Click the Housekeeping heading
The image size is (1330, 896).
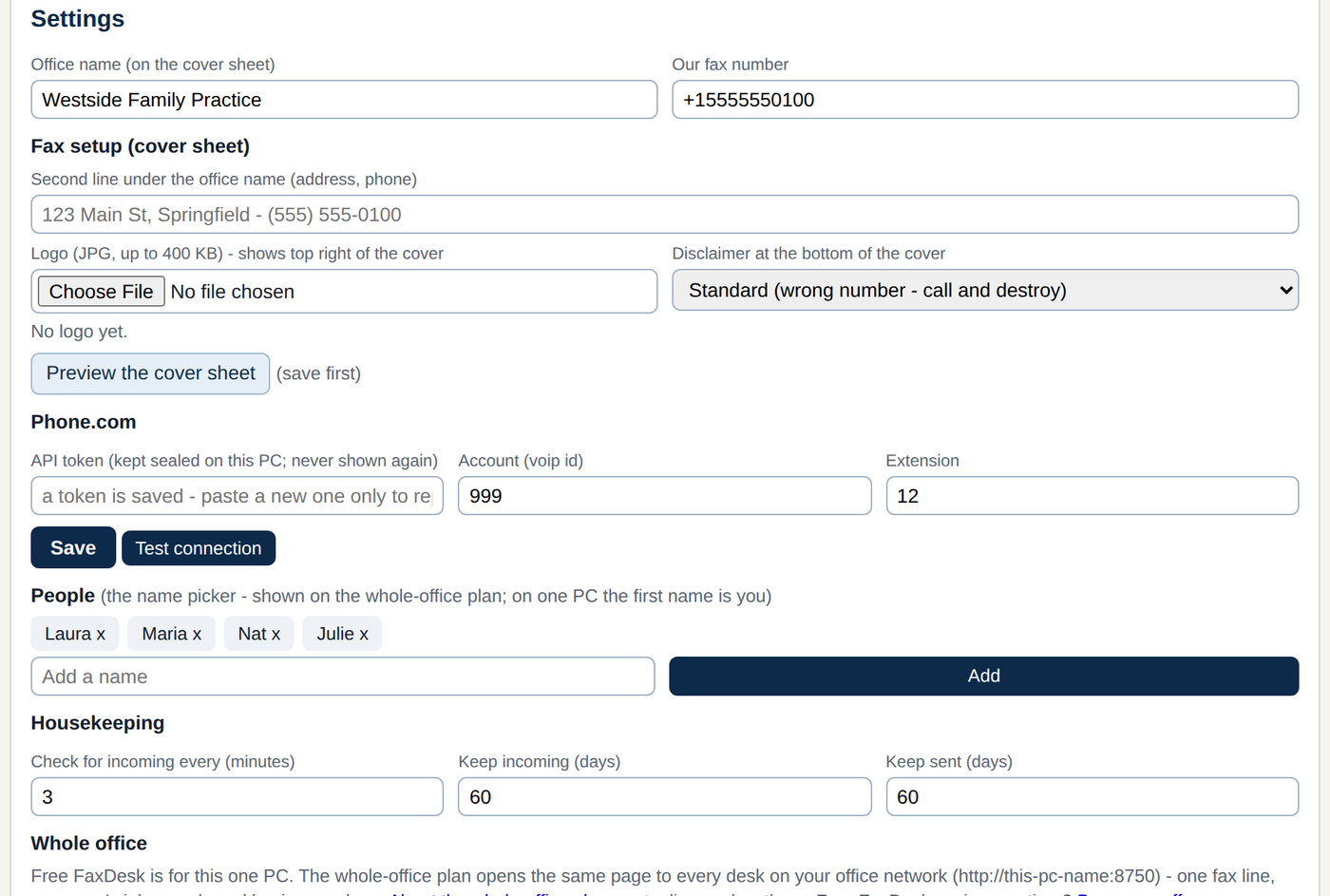click(x=98, y=723)
